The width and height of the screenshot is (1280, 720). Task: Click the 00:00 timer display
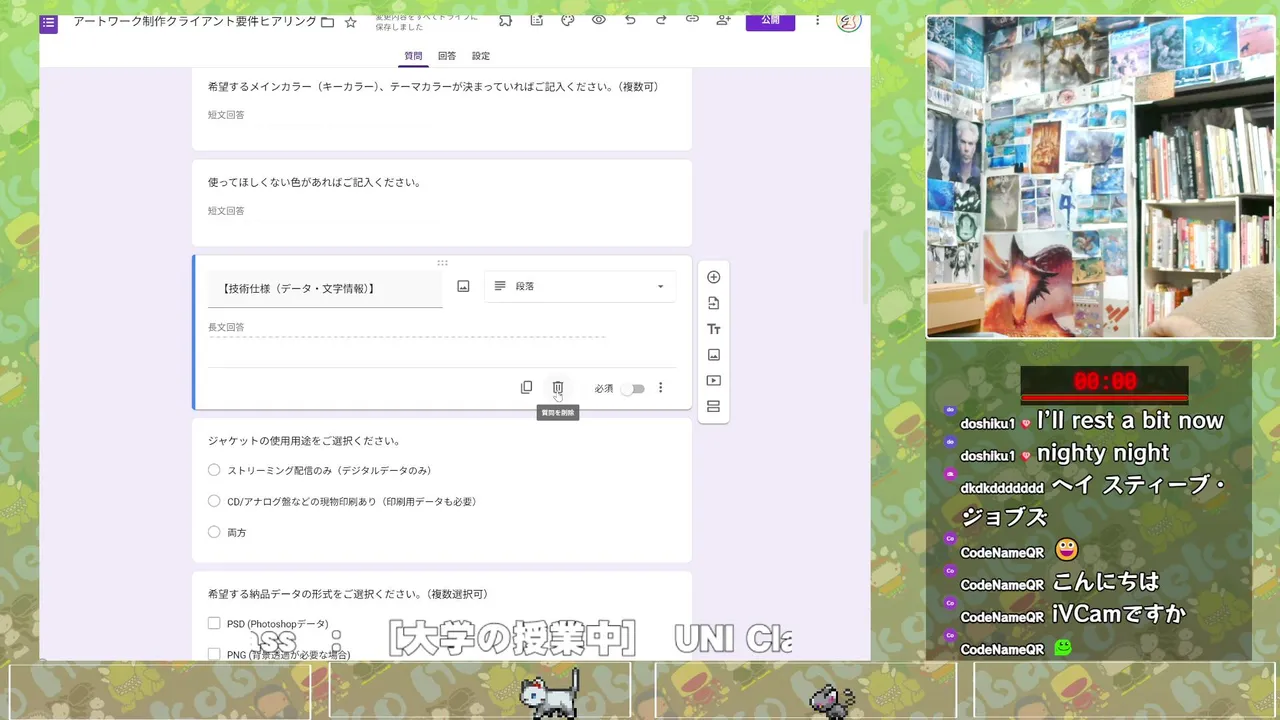point(1104,382)
